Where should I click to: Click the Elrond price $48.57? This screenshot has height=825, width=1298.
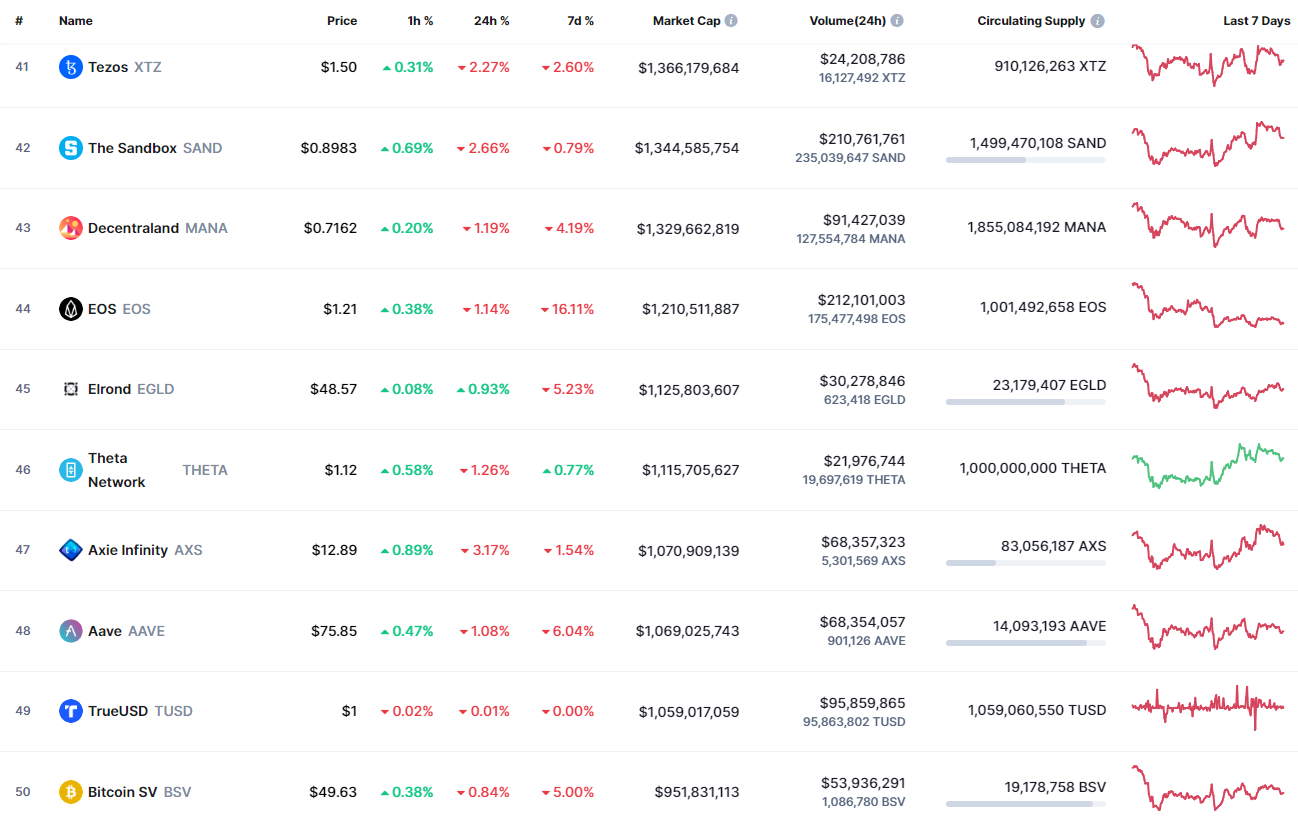pyautogui.click(x=333, y=389)
